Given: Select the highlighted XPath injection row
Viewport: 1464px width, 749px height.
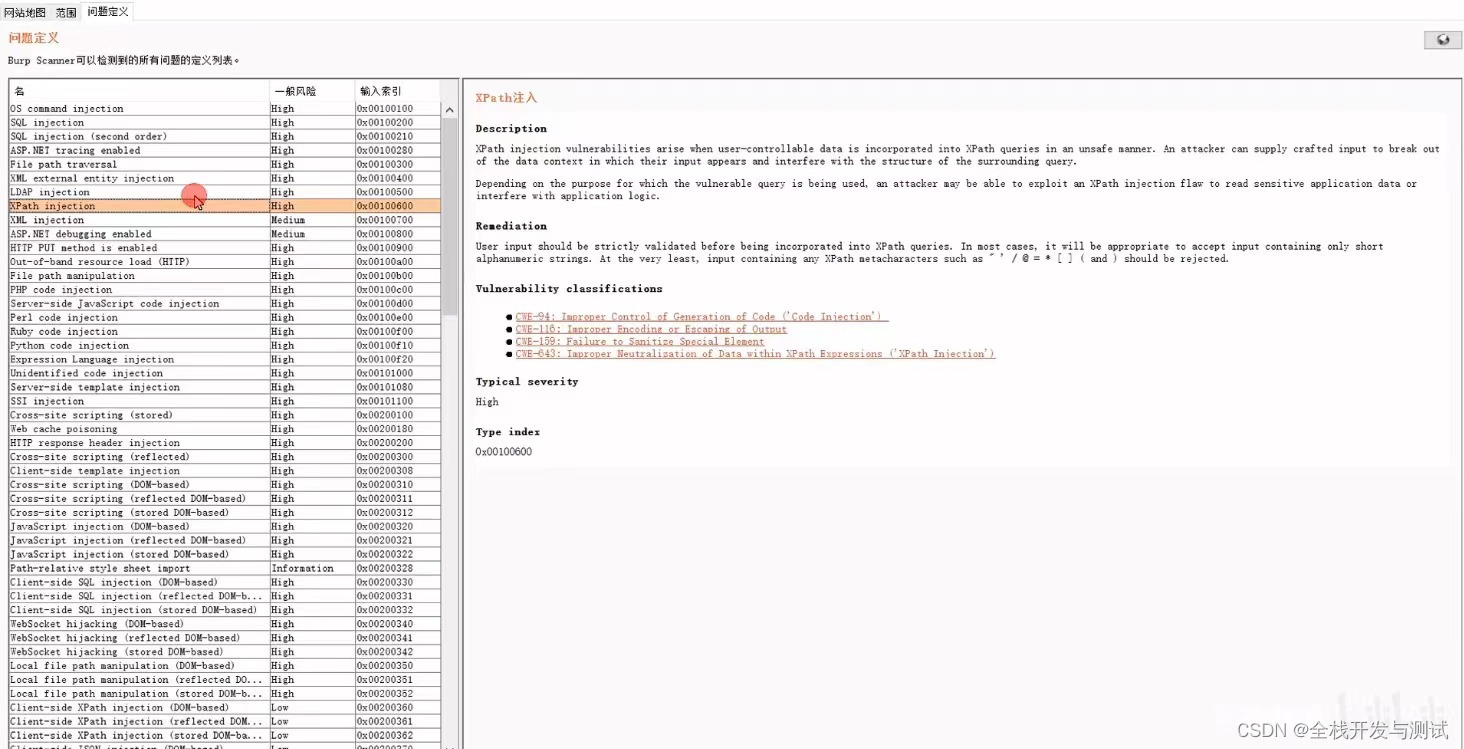Looking at the screenshot, I should 225,206.
